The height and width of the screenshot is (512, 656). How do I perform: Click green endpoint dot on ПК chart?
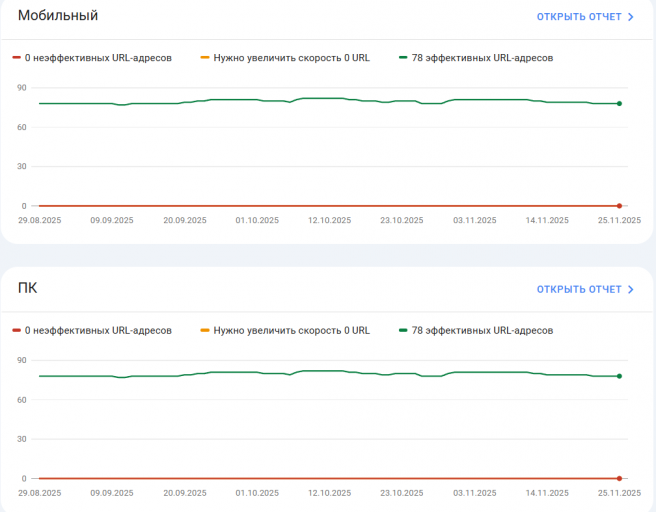[620, 376]
